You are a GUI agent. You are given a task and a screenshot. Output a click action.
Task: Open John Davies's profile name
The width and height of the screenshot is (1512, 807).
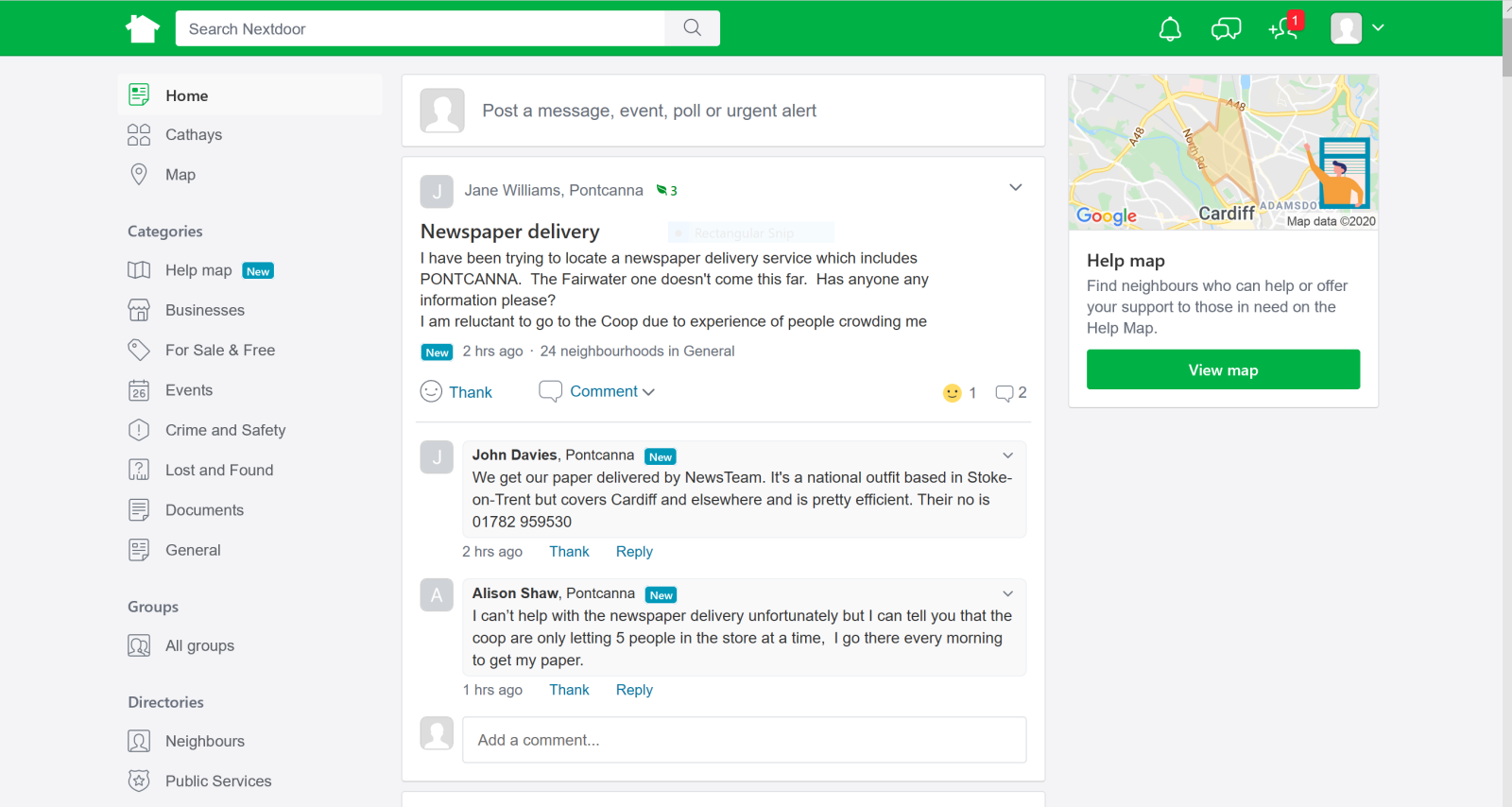(514, 455)
